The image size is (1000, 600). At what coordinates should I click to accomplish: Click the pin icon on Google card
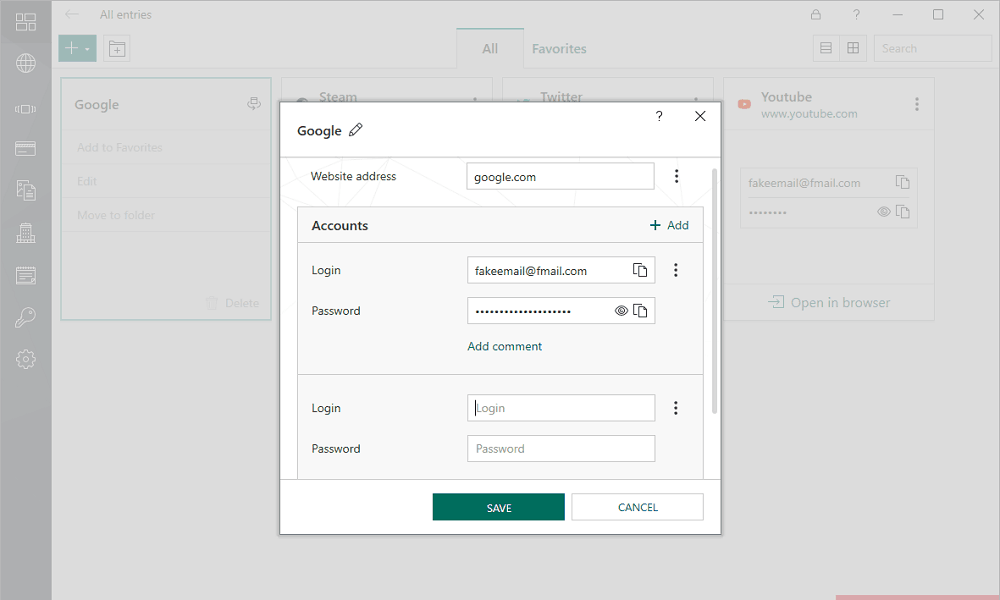254,103
